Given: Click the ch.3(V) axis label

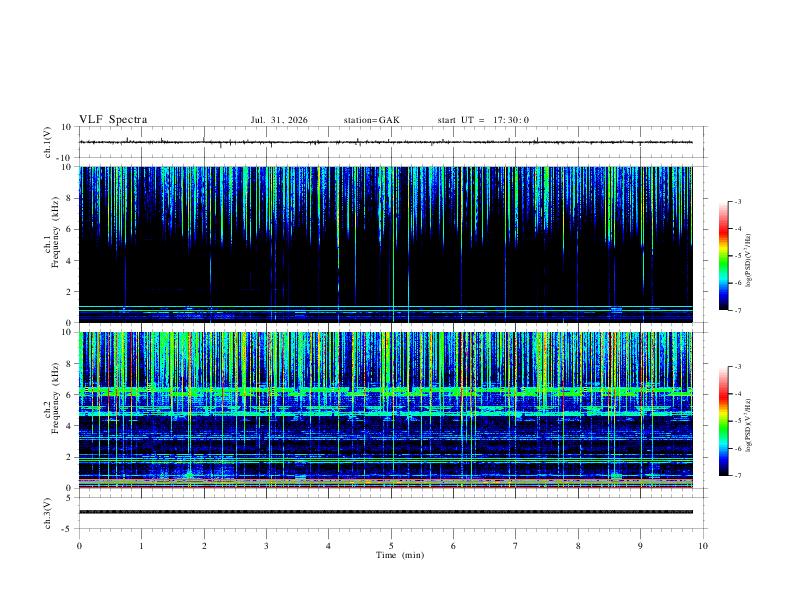Looking at the screenshot, I should point(48,513).
